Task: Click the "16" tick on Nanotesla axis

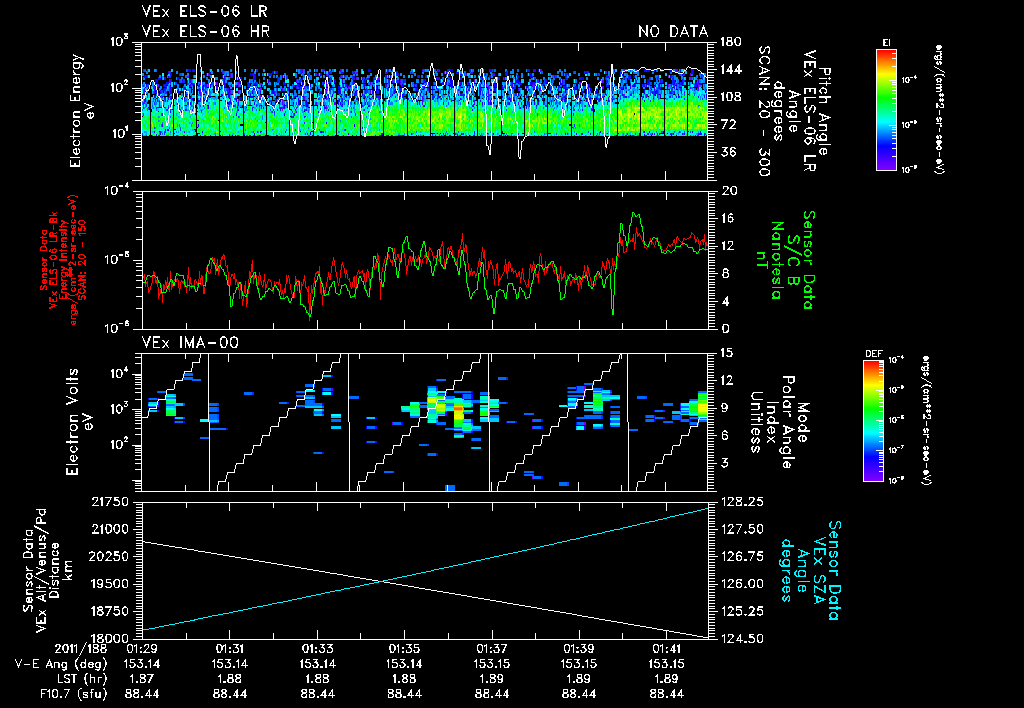Action: pos(728,218)
